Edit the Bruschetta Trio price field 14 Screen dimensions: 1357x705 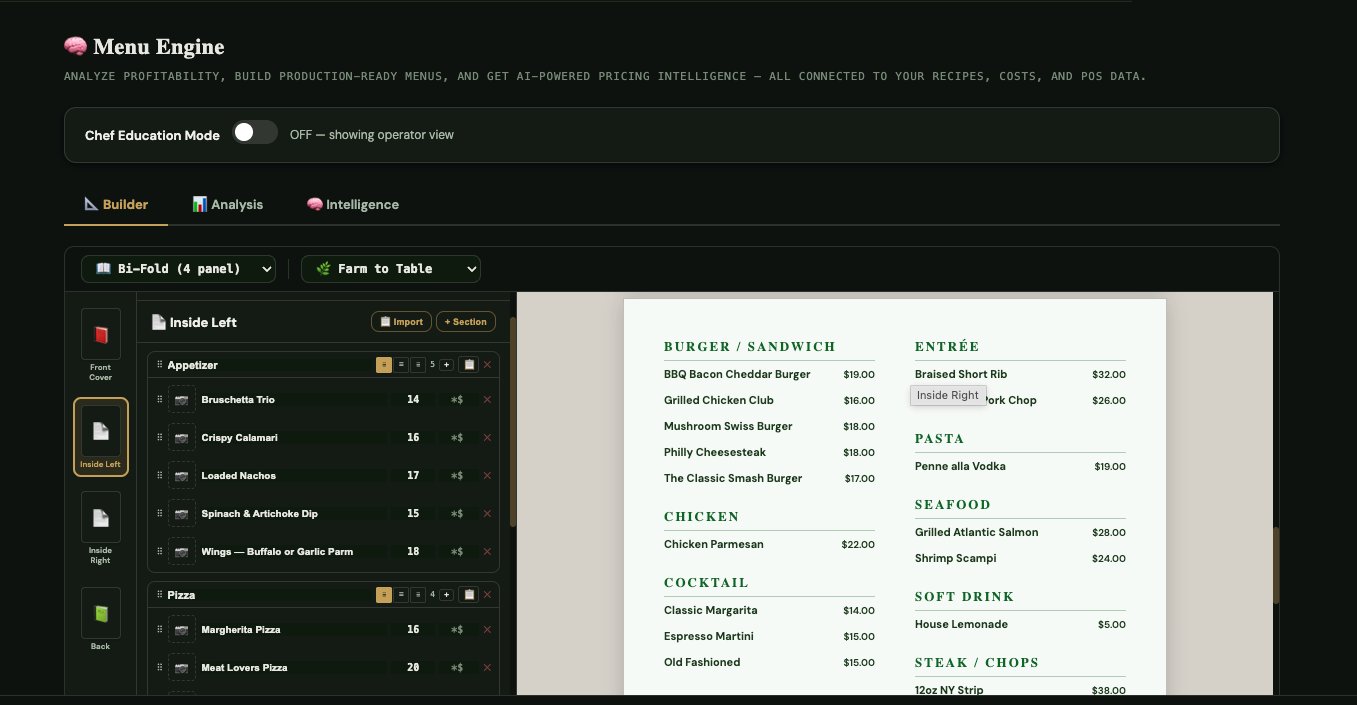tap(413, 400)
